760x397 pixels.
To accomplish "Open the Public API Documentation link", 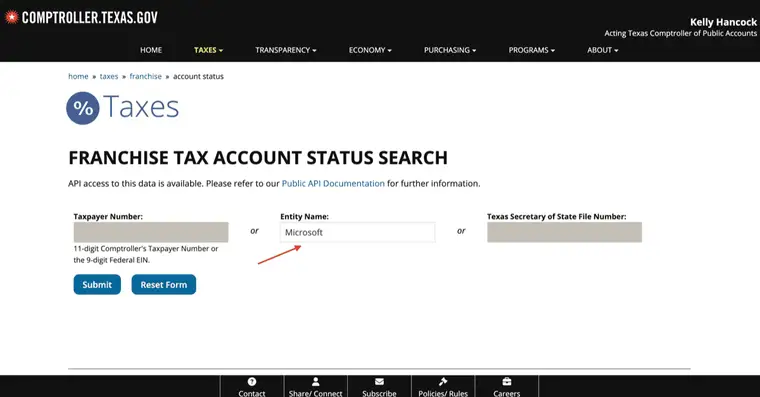I will click(x=333, y=184).
